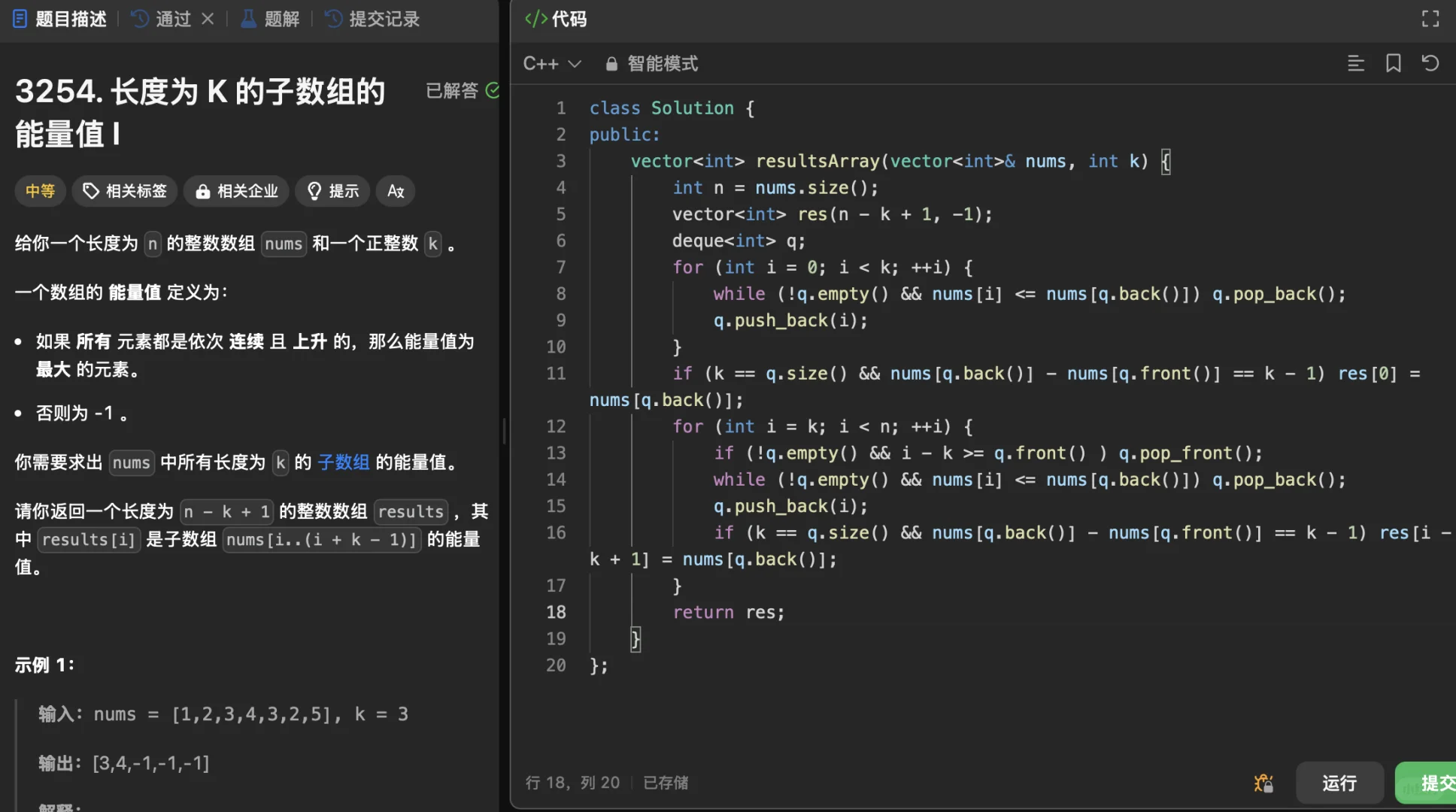
Task: Click the output '[3,4,-1,-1,-1]' text
Action: pyautogui.click(x=151, y=764)
